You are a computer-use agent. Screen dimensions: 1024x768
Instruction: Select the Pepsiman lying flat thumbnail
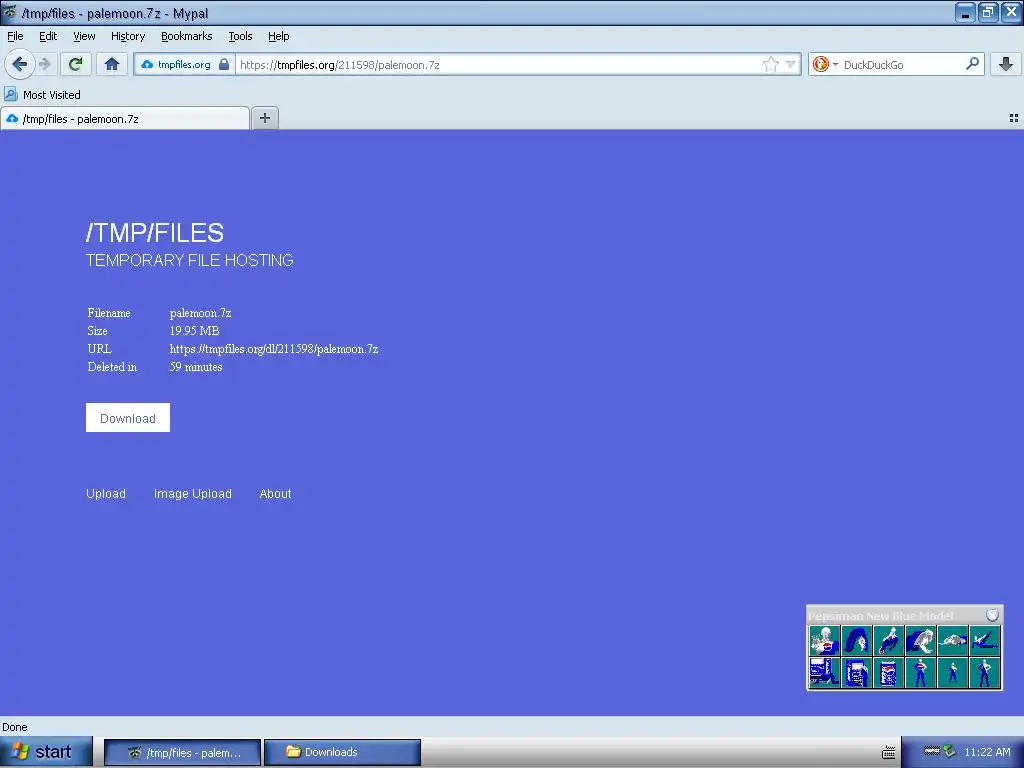952,641
